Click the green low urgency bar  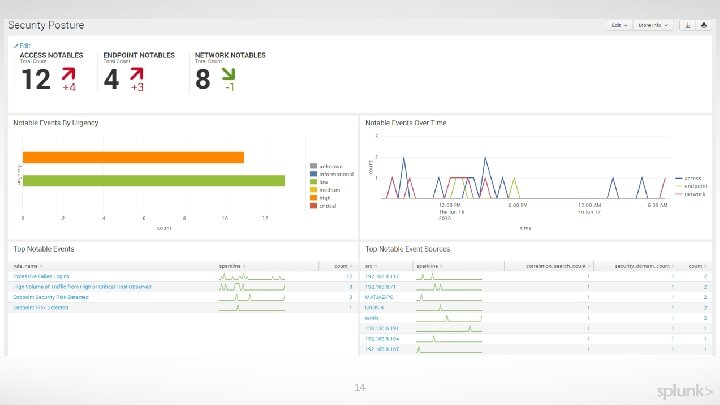click(x=154, y=180)
